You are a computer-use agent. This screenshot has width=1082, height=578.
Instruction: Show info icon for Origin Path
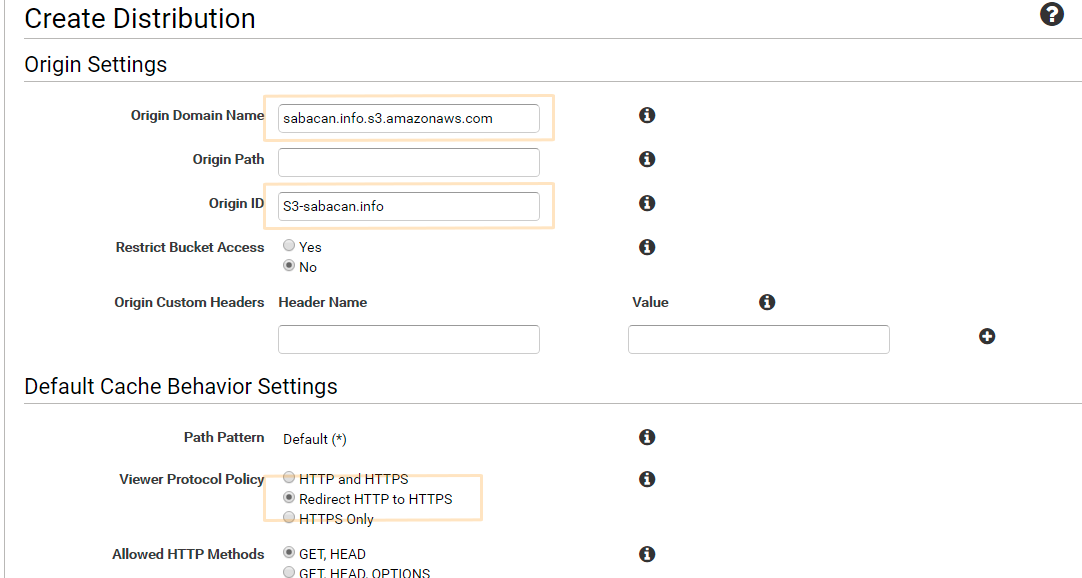(x=647, y=159)
